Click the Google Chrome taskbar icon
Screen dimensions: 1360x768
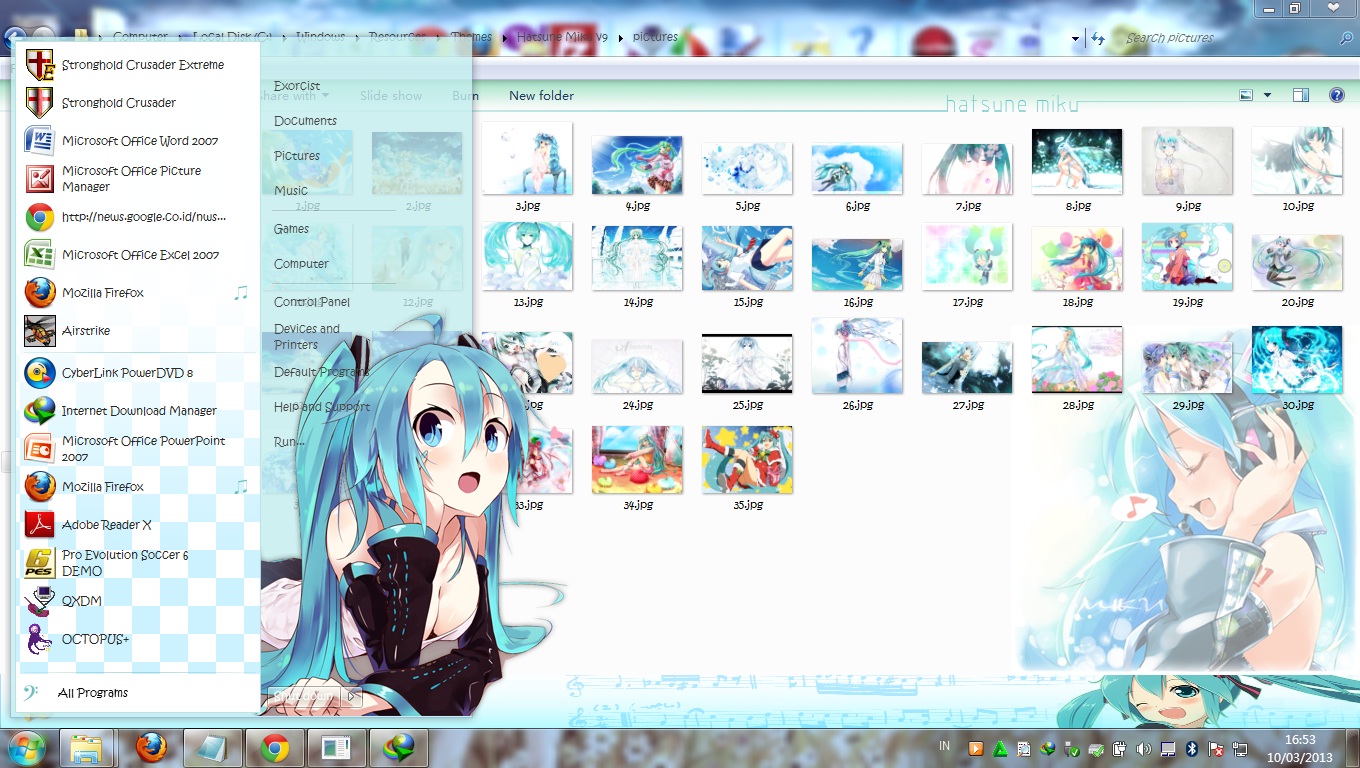point(275,748)
